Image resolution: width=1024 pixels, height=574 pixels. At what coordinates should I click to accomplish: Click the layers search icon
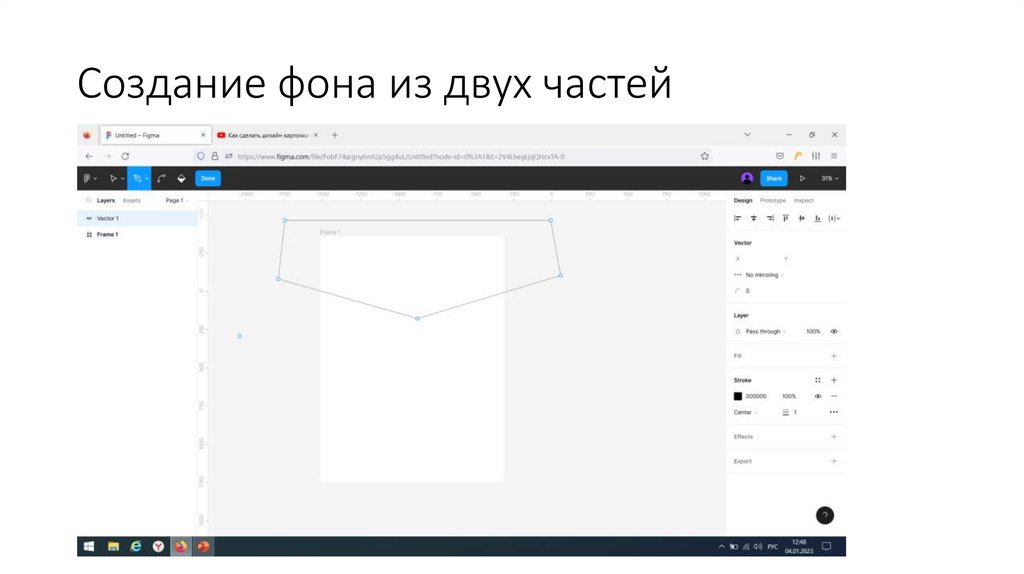pos(89,200)
